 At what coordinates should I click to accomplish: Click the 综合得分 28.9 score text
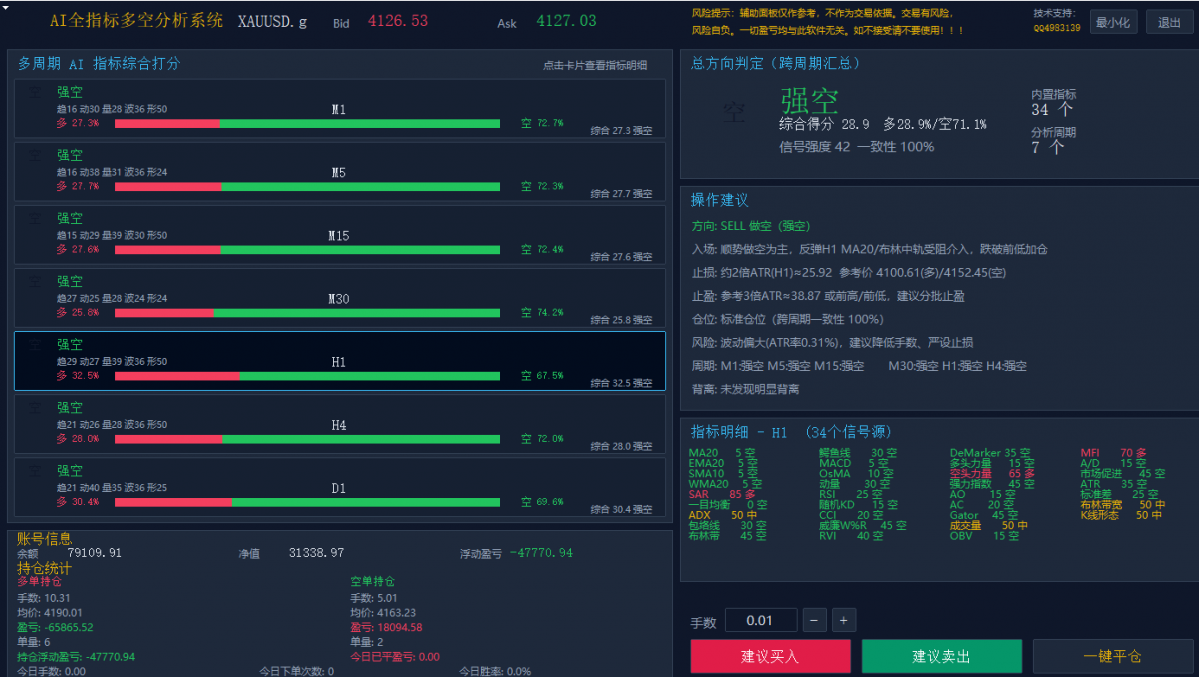(x=824, y=124)
